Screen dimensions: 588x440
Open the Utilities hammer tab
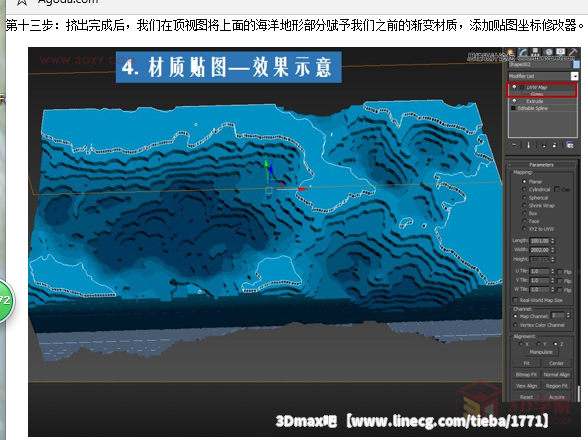tap(573, 53)
